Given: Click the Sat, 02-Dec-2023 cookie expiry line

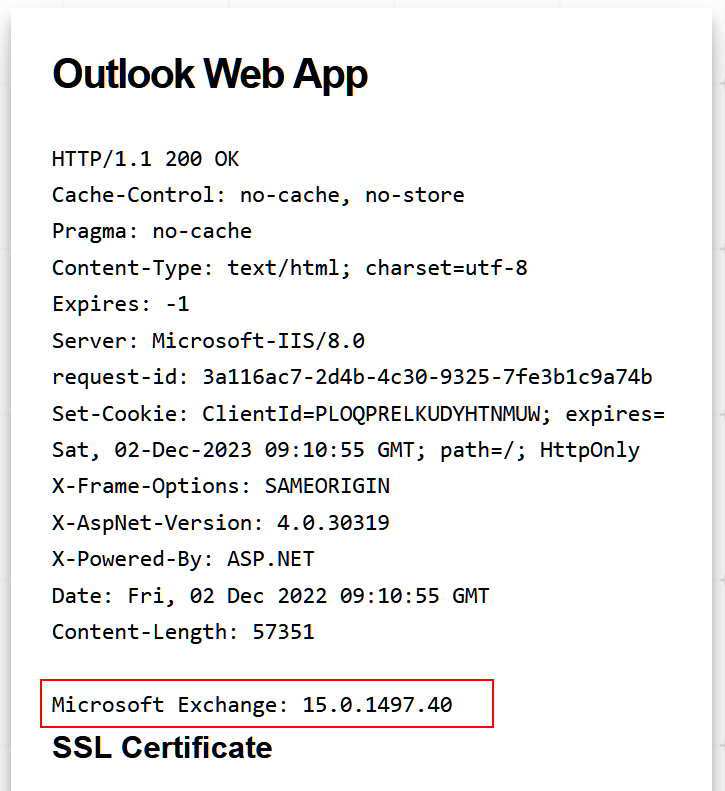Looking at the screenshot, I should pos(346,450).
